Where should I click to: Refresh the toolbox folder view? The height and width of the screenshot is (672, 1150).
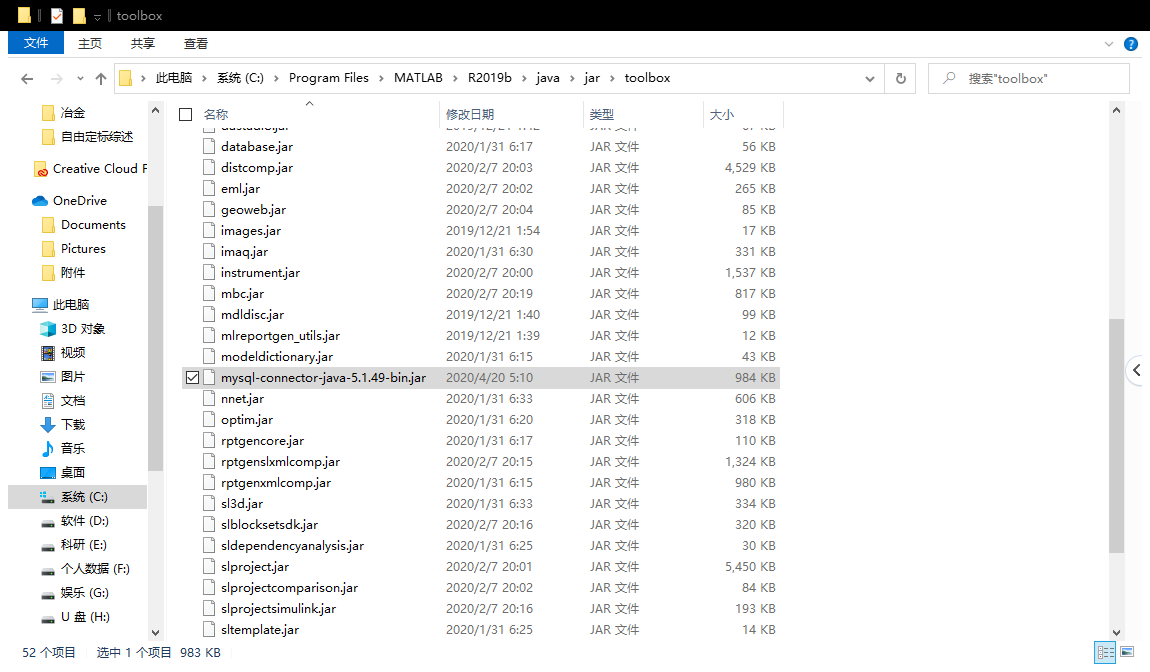click(901, 78)
